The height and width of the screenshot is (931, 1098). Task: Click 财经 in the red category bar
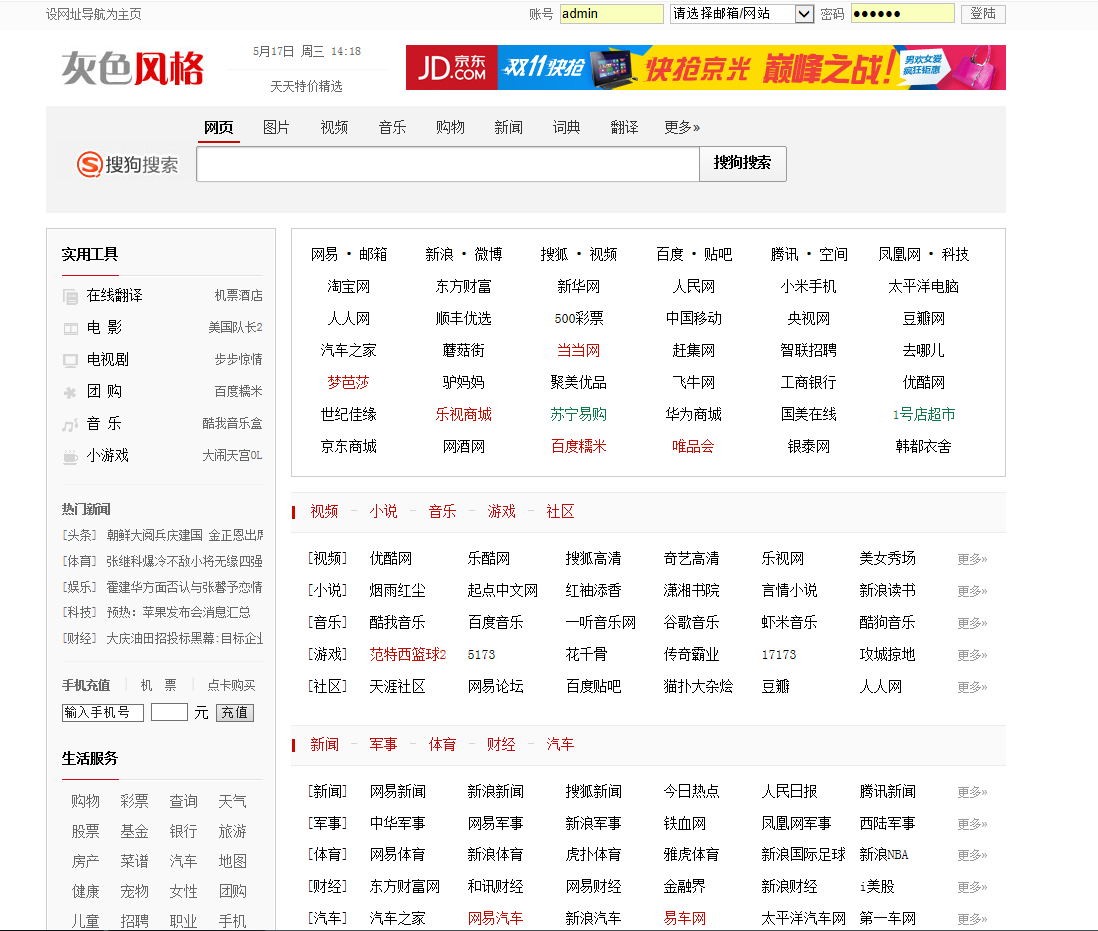point(501,745)
